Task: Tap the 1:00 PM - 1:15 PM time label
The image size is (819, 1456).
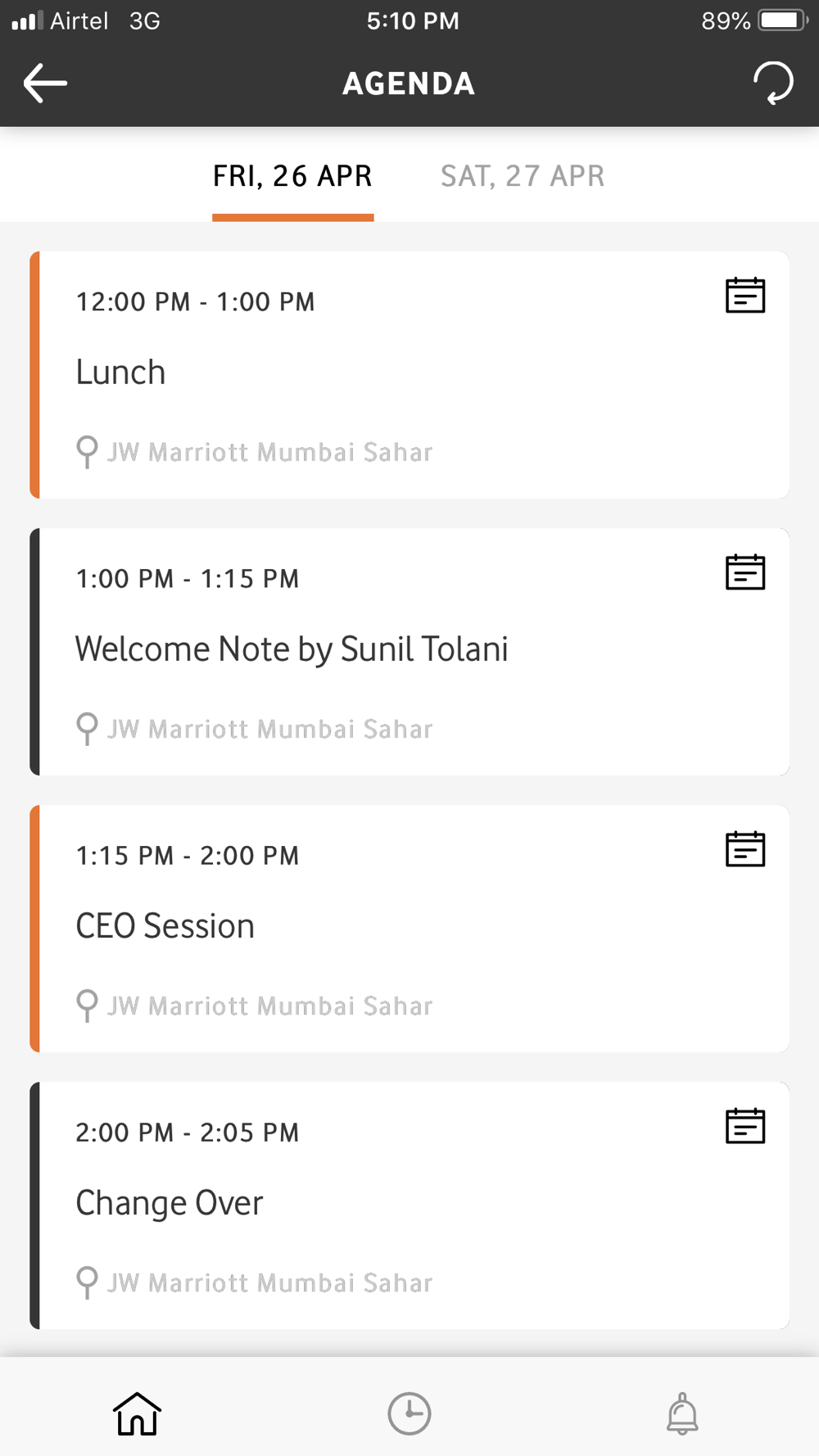Action: [x=188, y=579]
